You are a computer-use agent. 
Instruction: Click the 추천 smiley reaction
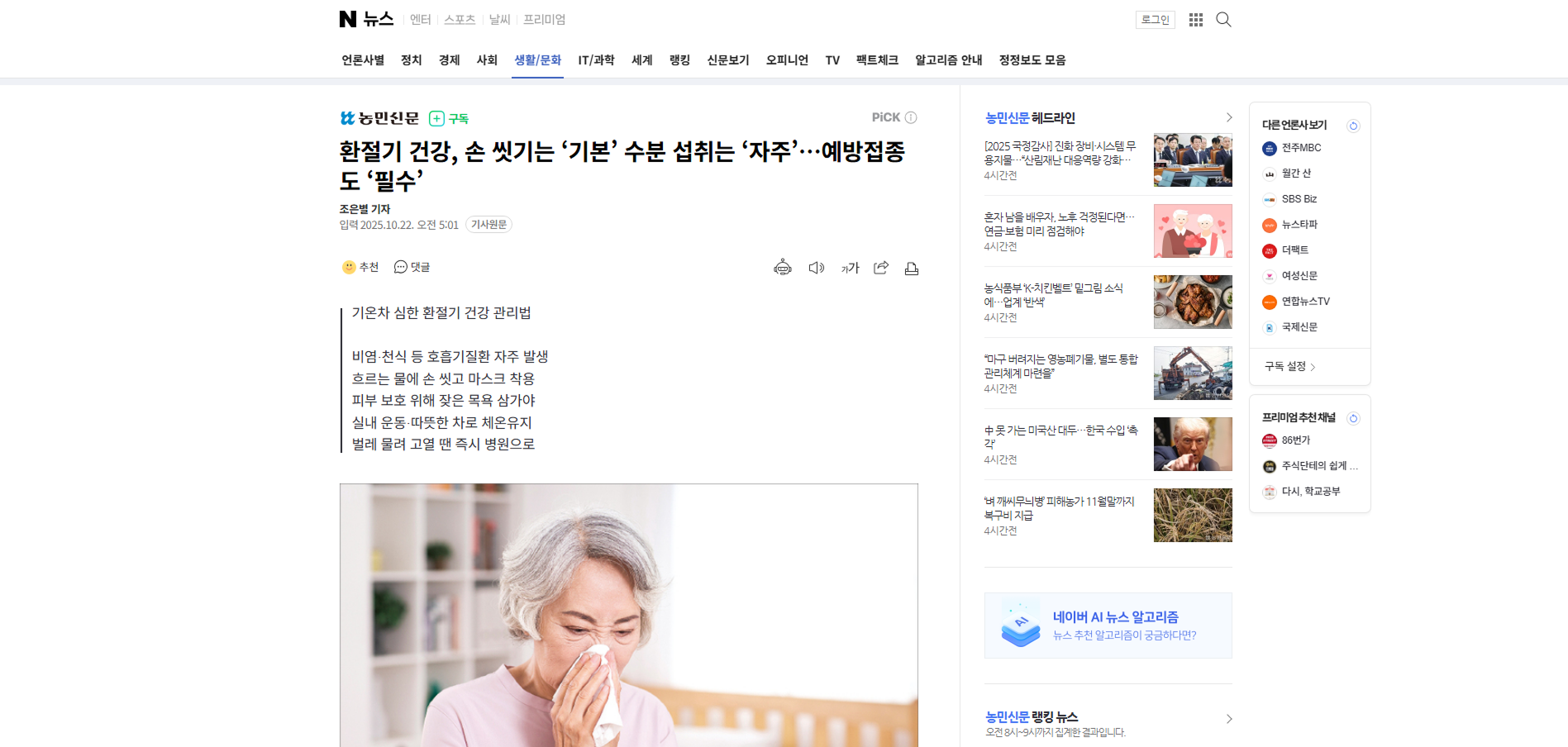360,267
